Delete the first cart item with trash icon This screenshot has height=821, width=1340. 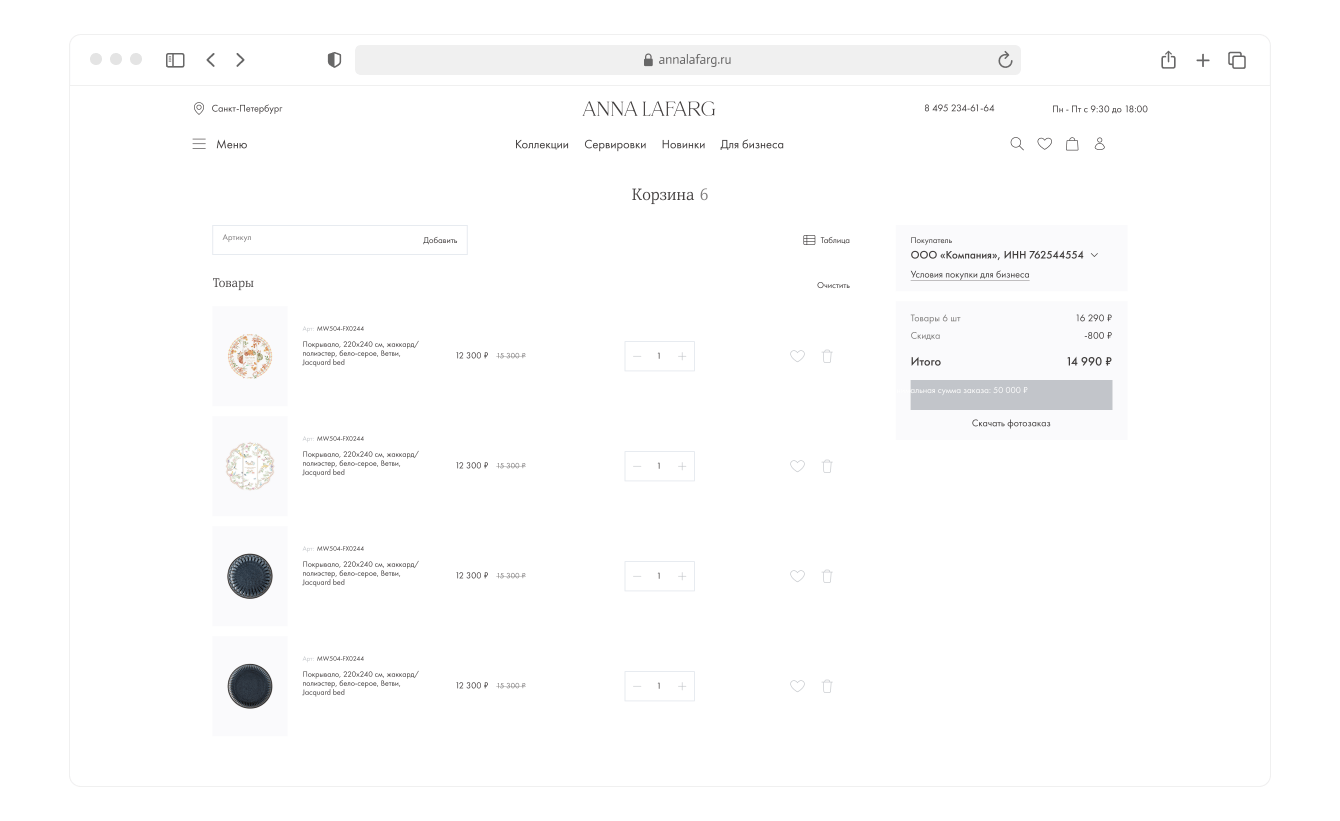point(827,356)
